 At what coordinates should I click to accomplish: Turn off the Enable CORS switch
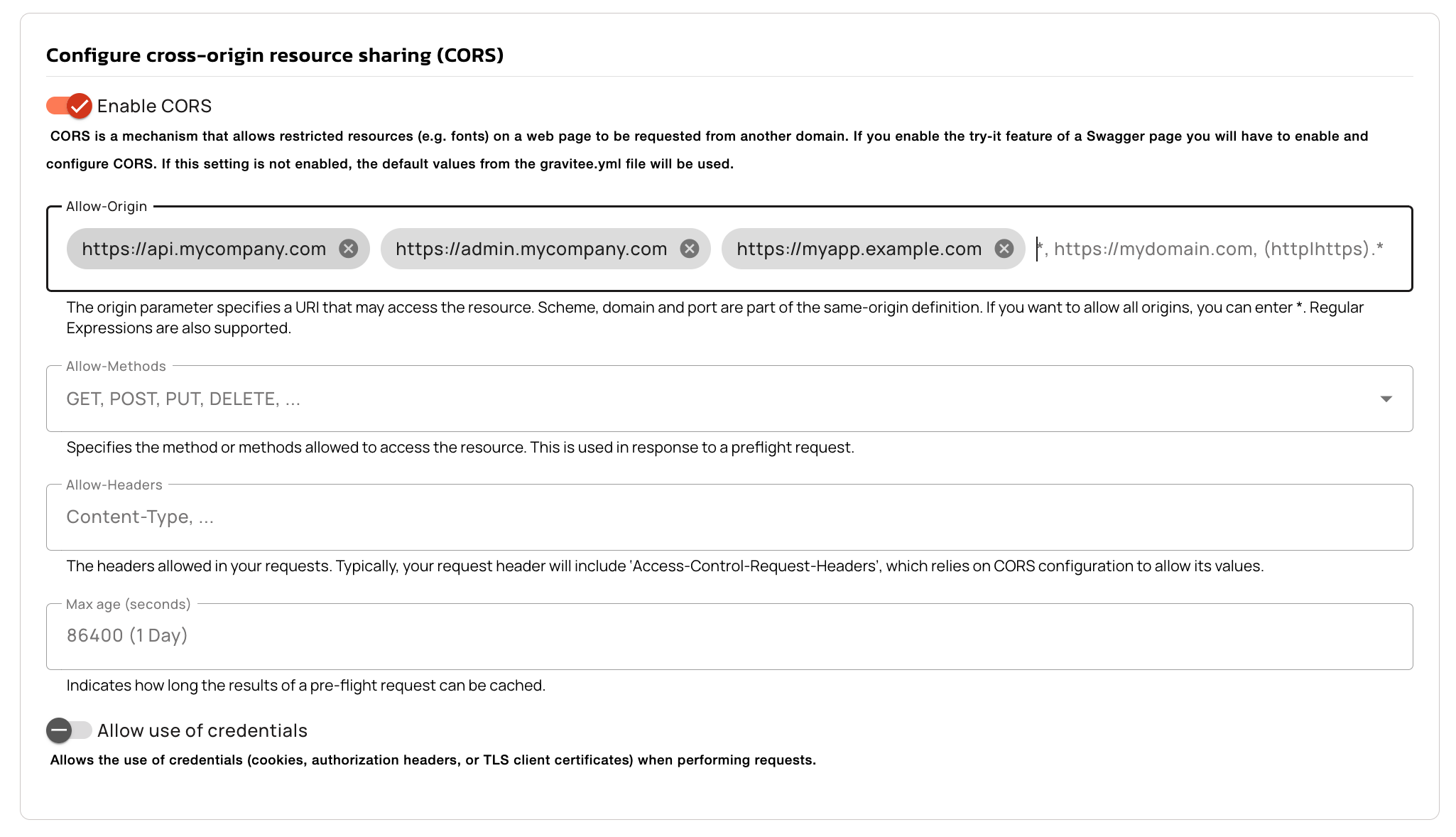pyautogui.click(x=70, y=106)
